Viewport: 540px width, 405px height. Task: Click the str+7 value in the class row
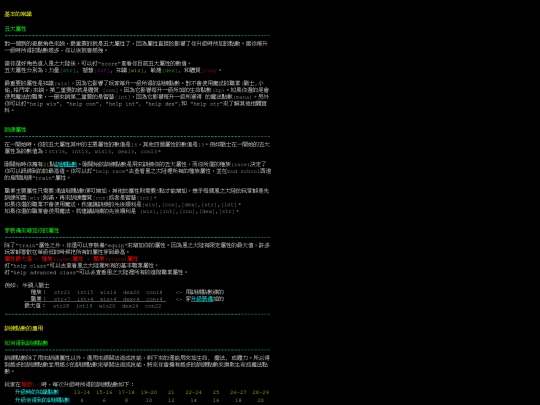[x=62, y=299]
